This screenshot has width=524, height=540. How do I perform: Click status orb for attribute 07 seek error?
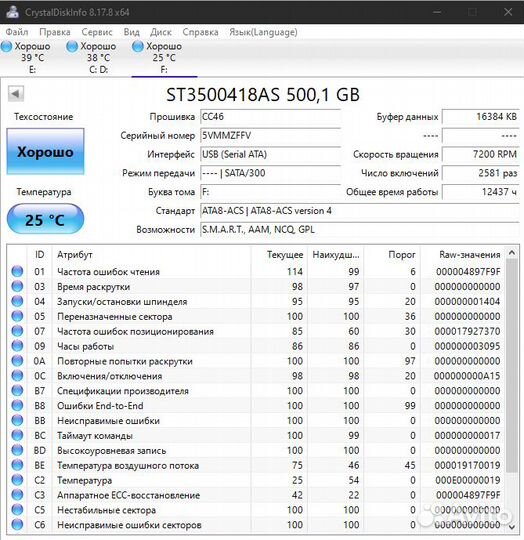point(17,331)
